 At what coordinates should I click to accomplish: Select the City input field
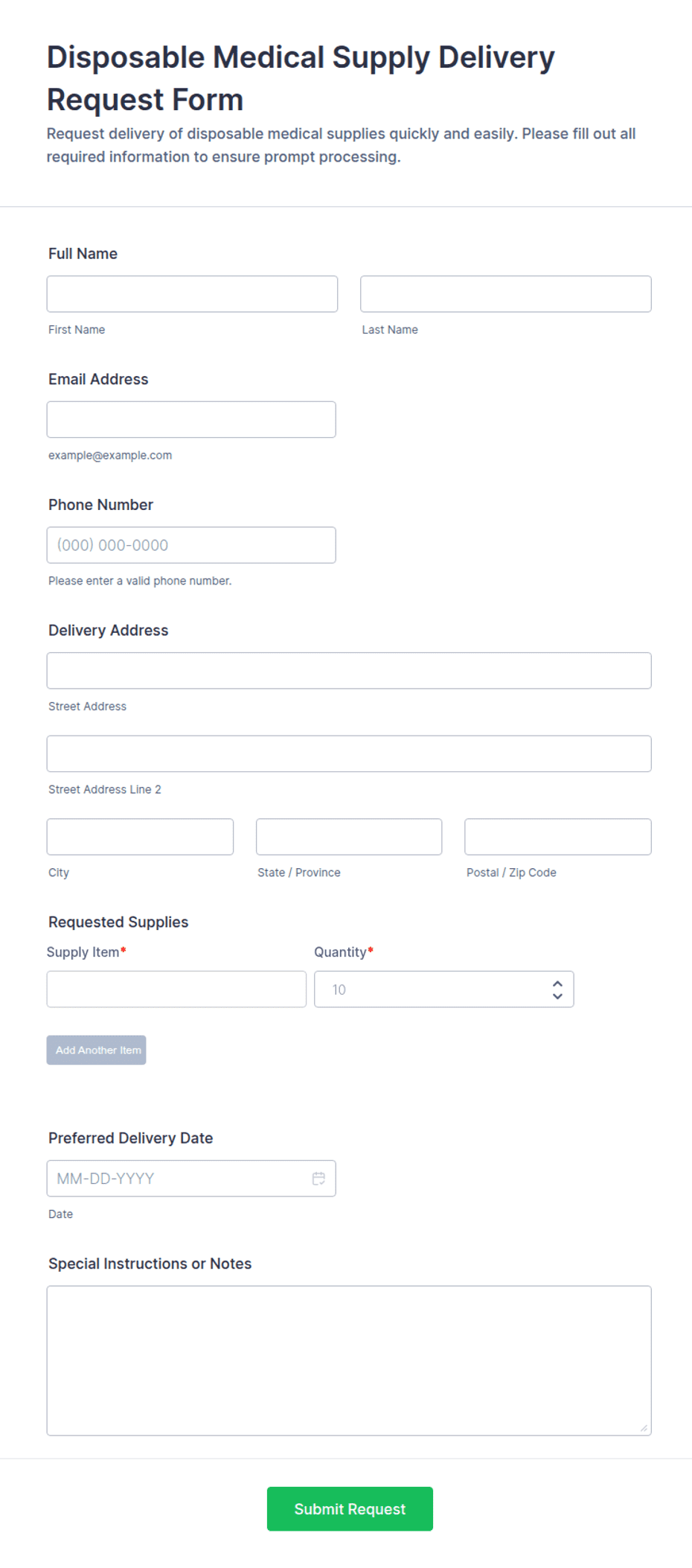[140, 837]
